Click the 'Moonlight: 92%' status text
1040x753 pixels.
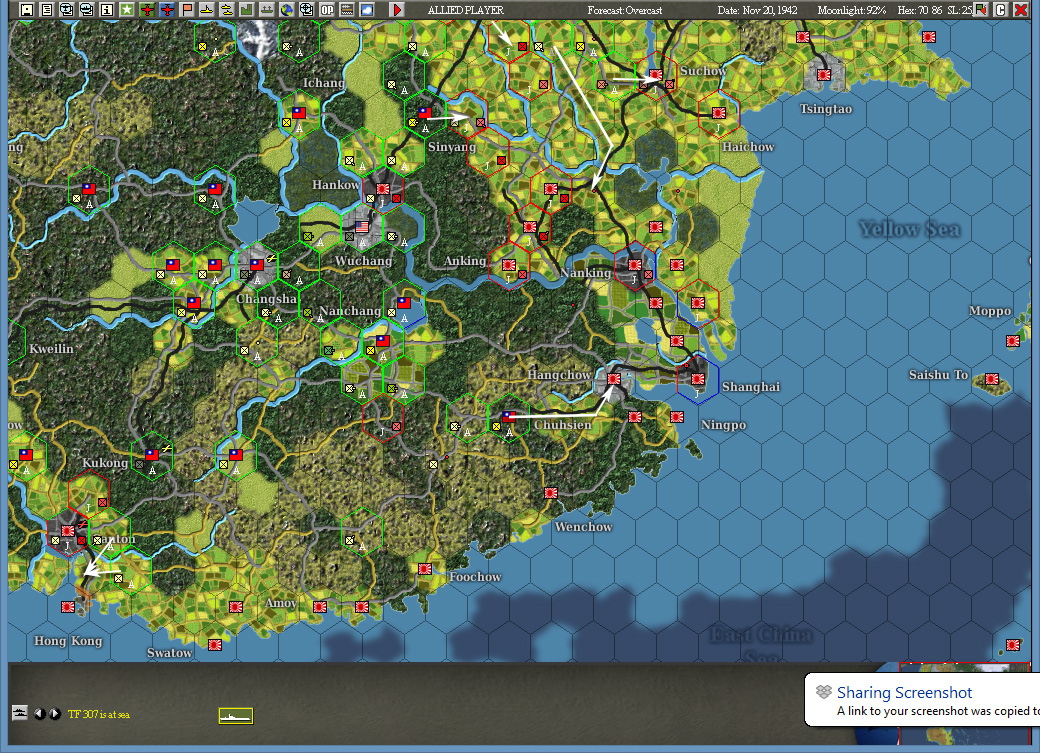tap(852, 10)
